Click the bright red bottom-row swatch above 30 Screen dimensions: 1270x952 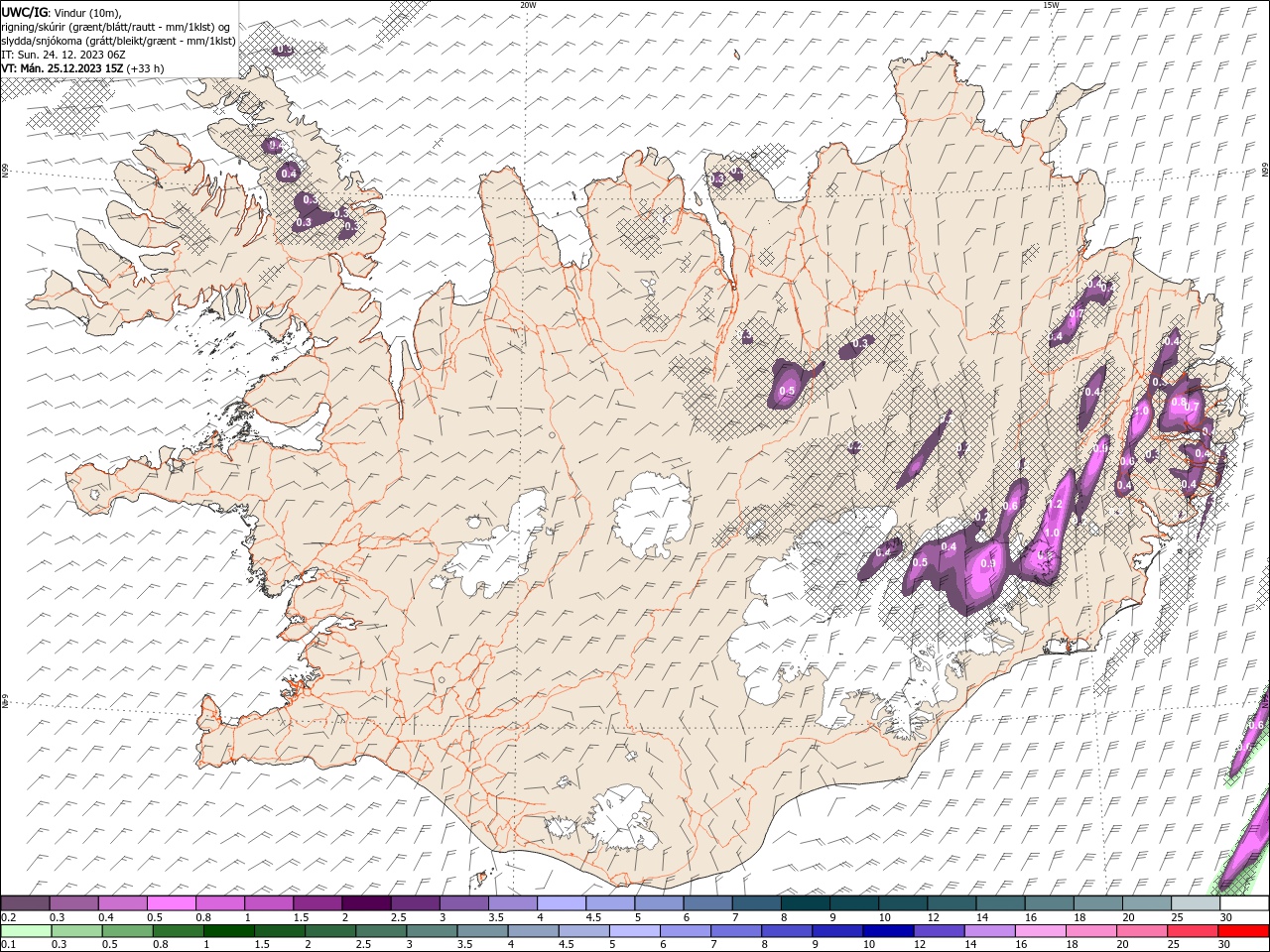tap(1243, 930)
